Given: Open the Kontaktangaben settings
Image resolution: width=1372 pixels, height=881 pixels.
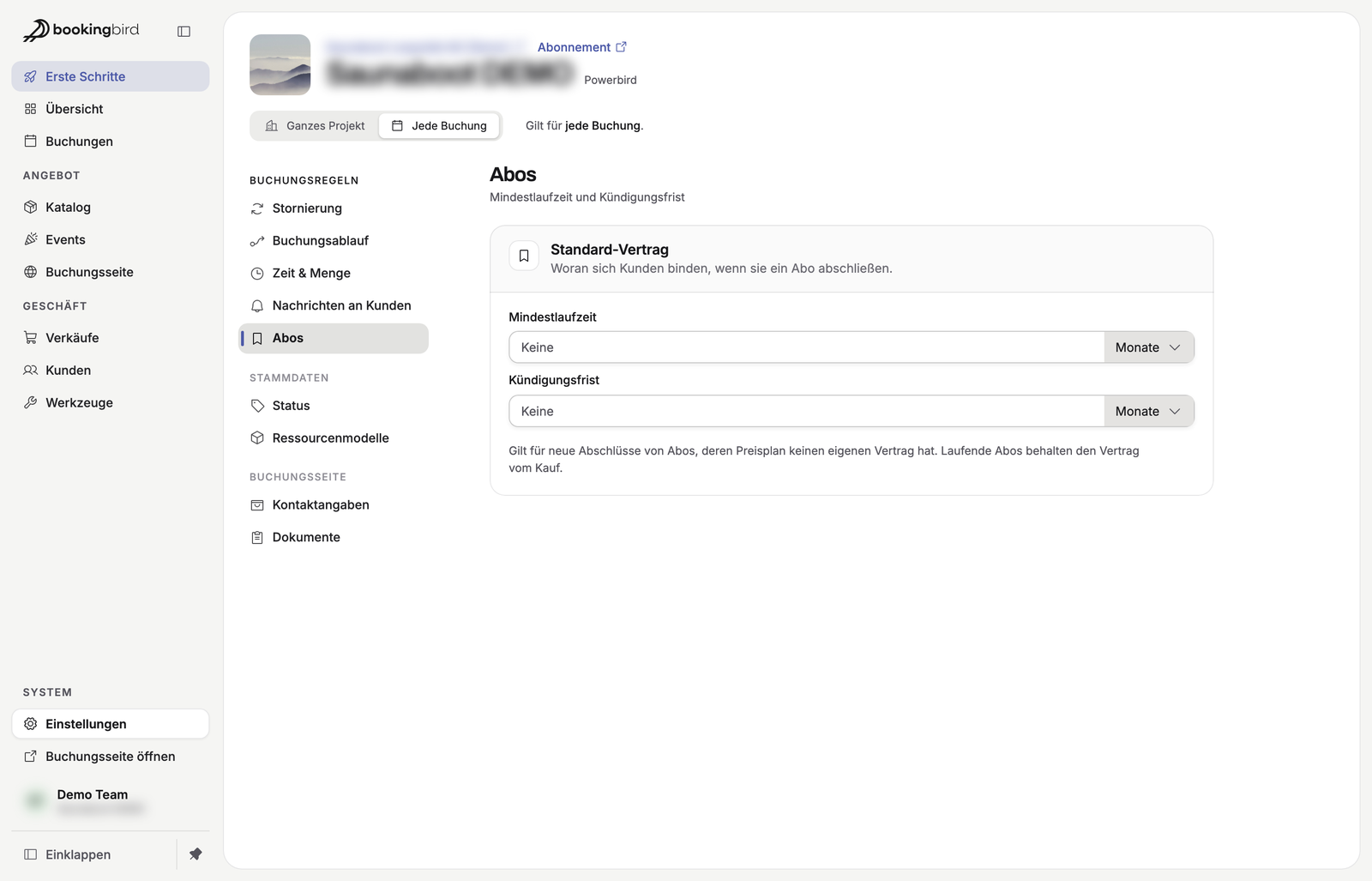Looking at the screenshot, I should 334,504.
